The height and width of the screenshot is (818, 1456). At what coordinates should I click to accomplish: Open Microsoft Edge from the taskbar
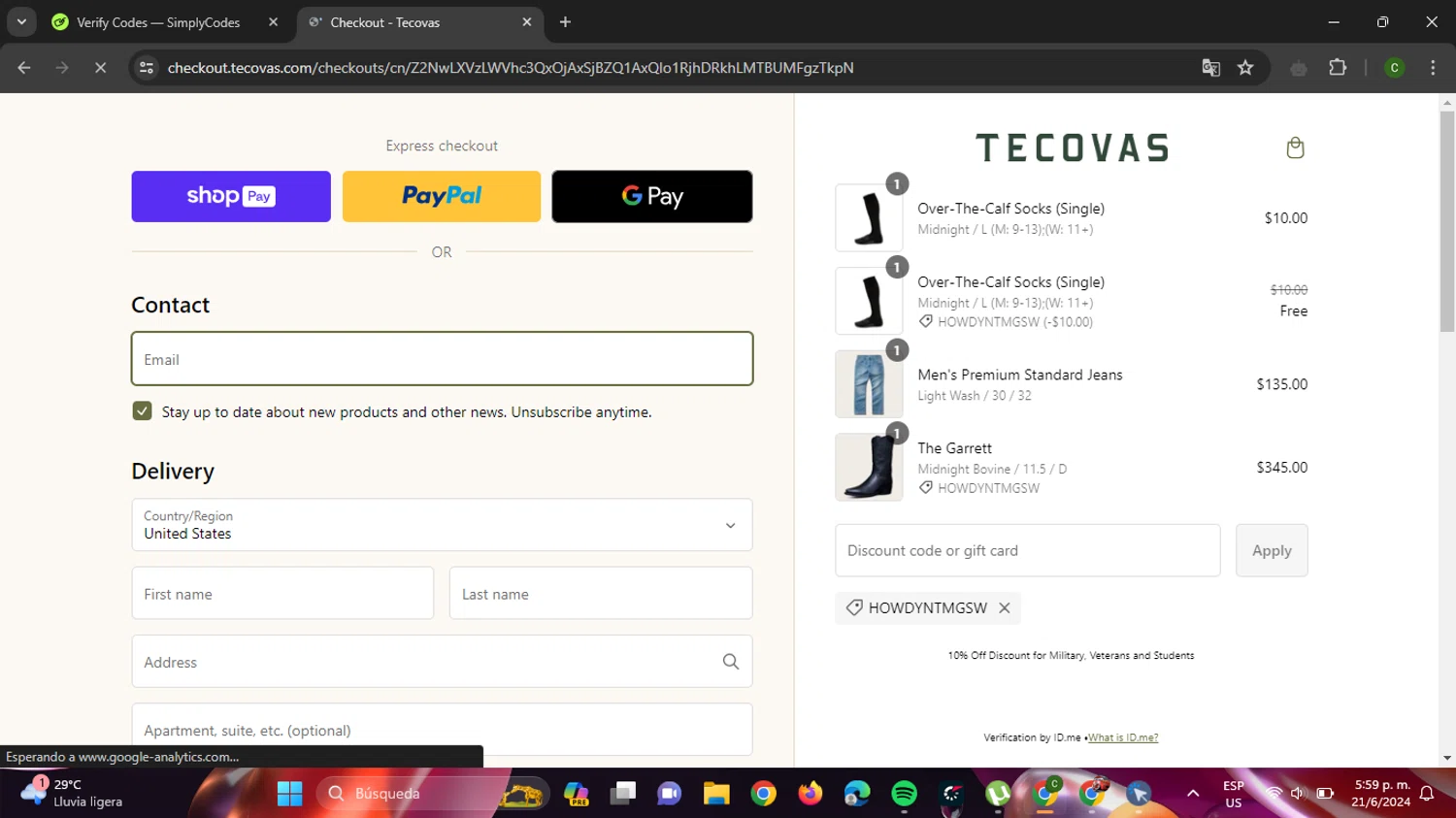(x=857, y=794)
